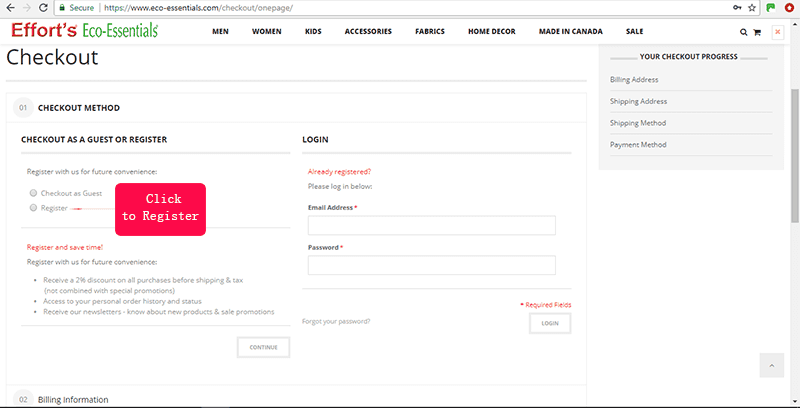Screen dimensions: 800x408
Task: Expand the Billing Information section
Action: pos(72,399)
